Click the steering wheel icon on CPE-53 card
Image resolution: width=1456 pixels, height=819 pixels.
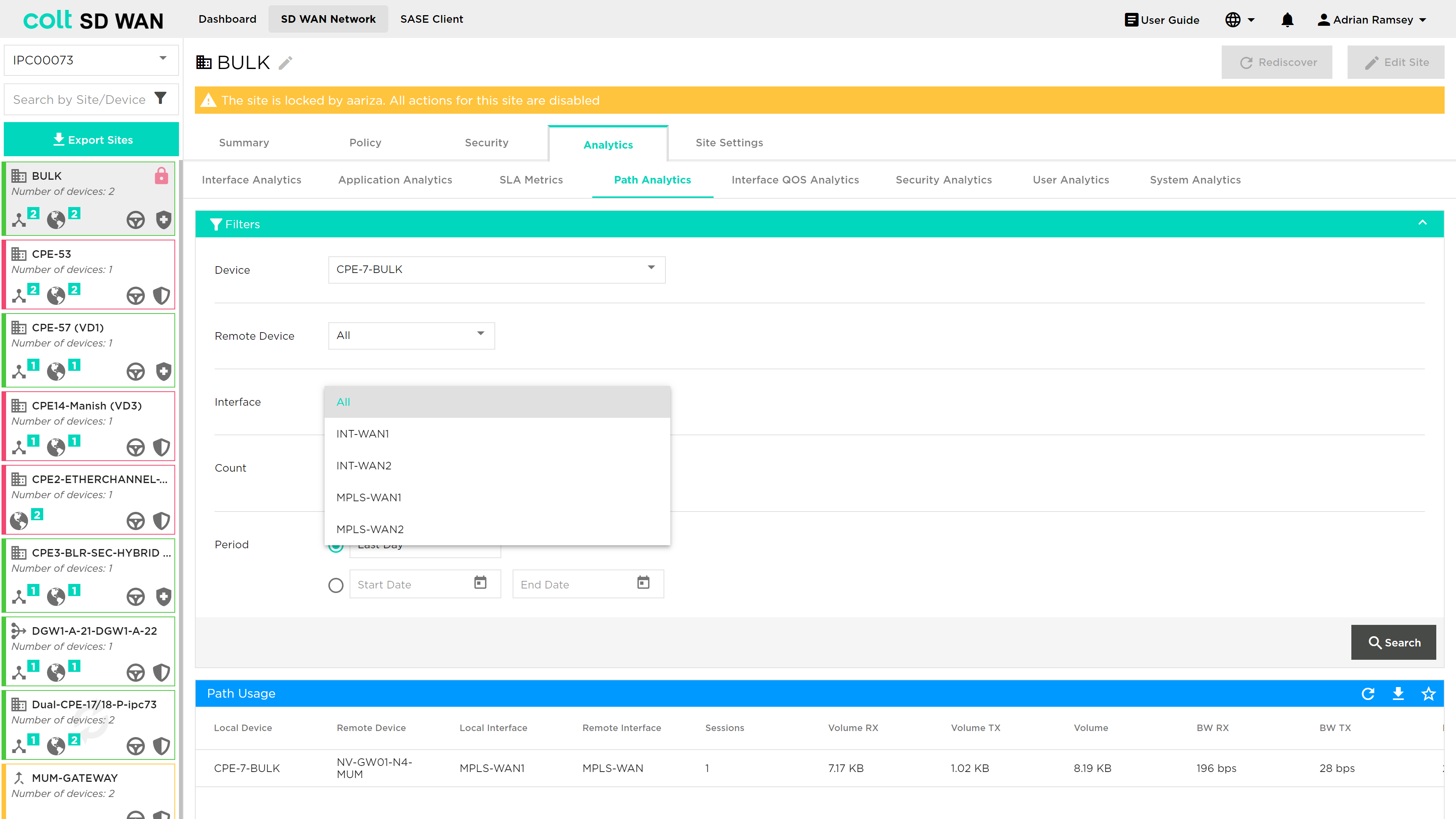coord(136,295)
